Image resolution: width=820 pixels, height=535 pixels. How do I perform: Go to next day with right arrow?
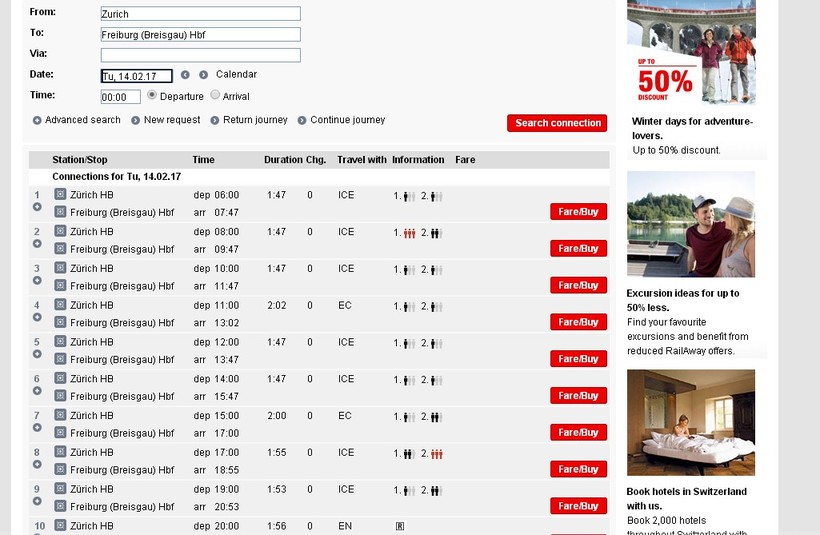click(x=203, y=75)
